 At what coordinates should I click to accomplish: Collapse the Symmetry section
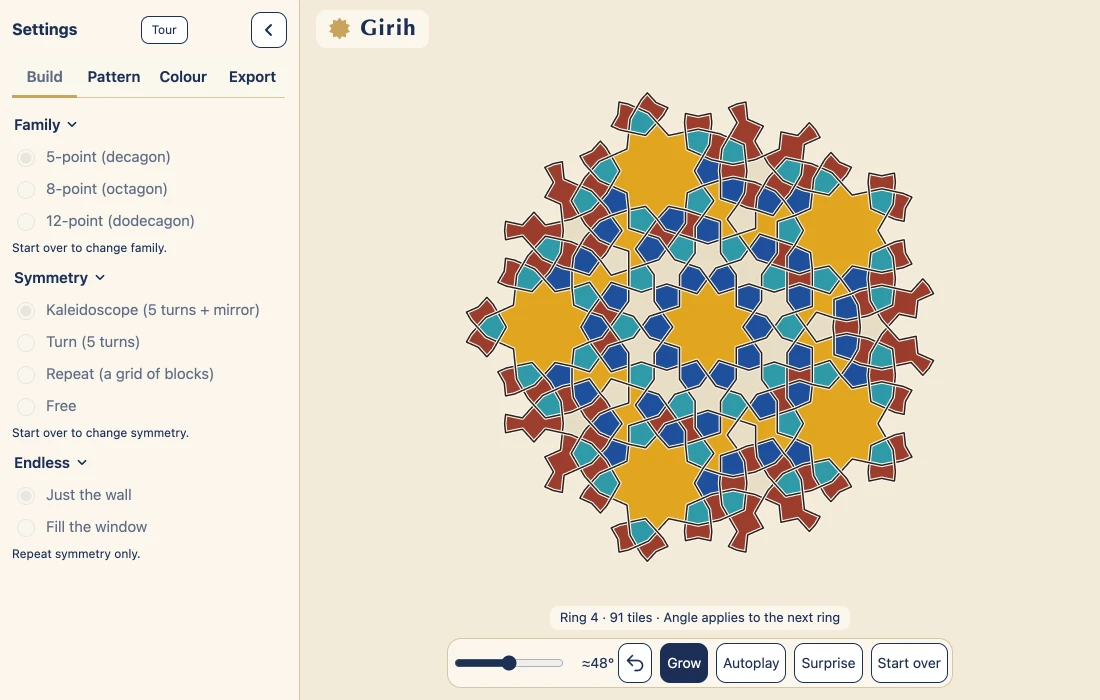[x=60, y=278]
